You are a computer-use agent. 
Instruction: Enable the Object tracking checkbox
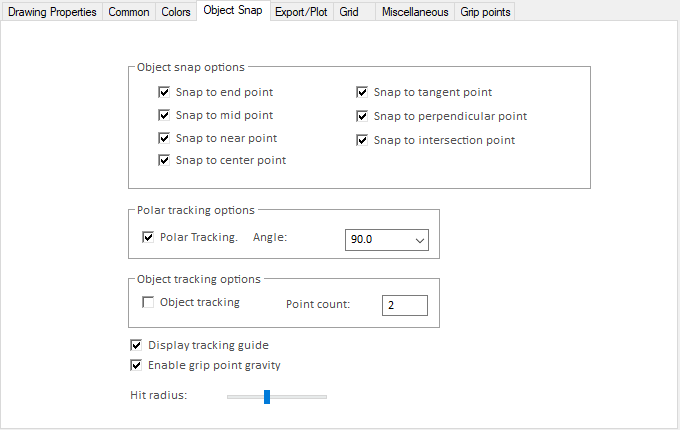149,302
